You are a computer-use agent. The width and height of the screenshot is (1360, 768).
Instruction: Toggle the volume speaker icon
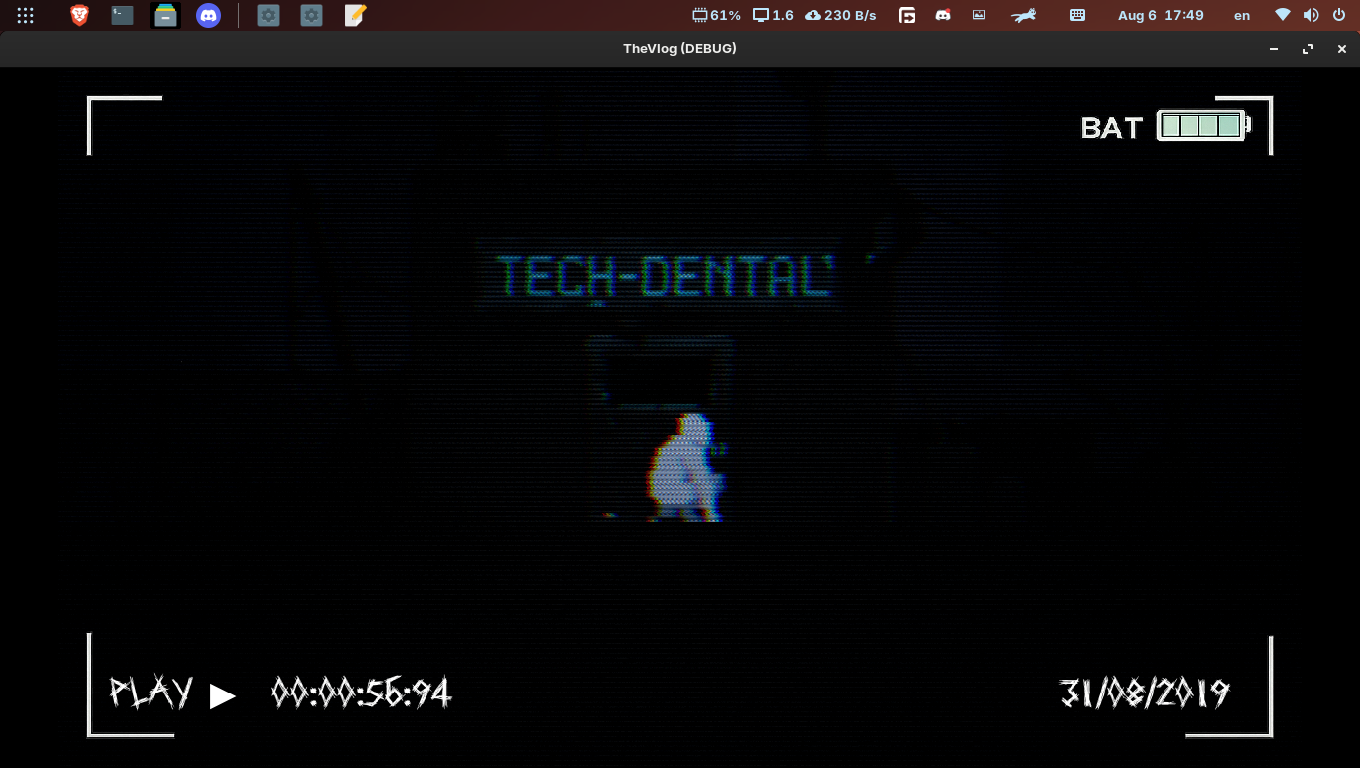pos(1311,15)
